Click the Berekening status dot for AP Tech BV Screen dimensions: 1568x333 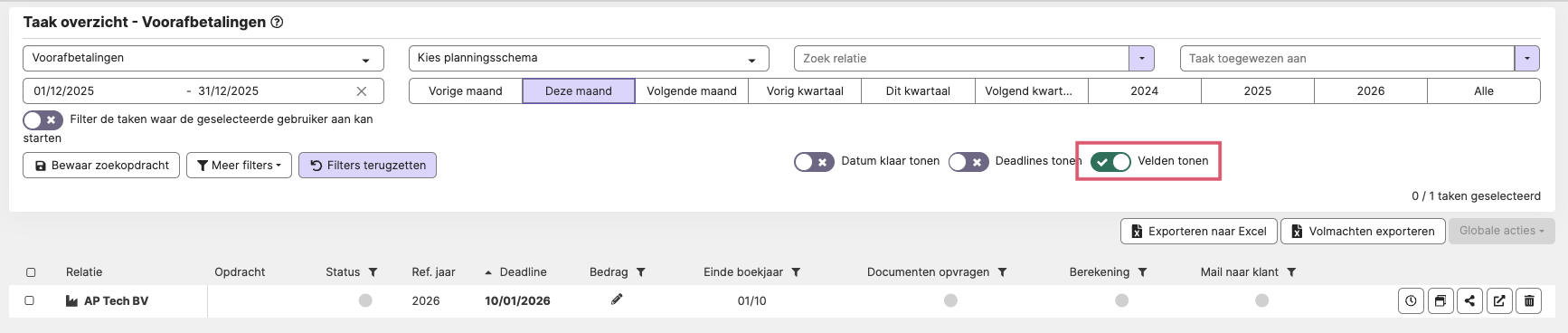point(1121,300)
